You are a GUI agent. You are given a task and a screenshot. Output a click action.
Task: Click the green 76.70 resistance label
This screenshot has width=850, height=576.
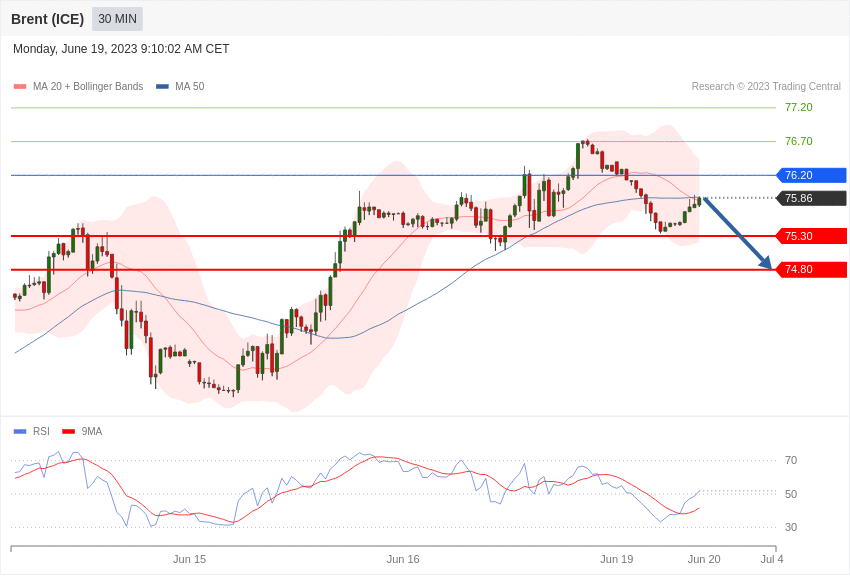pos(799,141)
